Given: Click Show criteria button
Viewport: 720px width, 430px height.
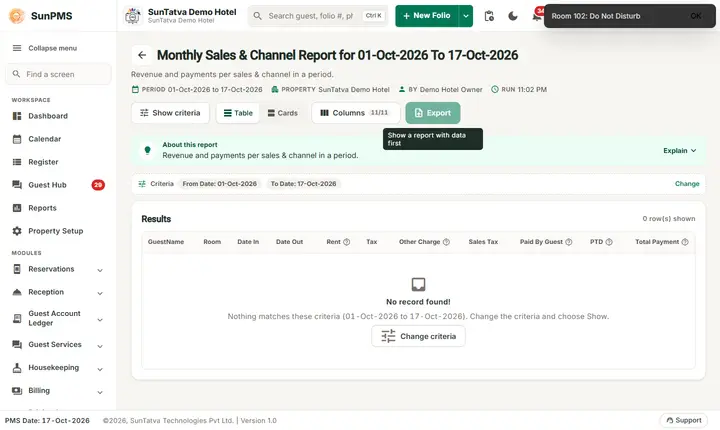Looking at the screenshot, I should [170, 113].
